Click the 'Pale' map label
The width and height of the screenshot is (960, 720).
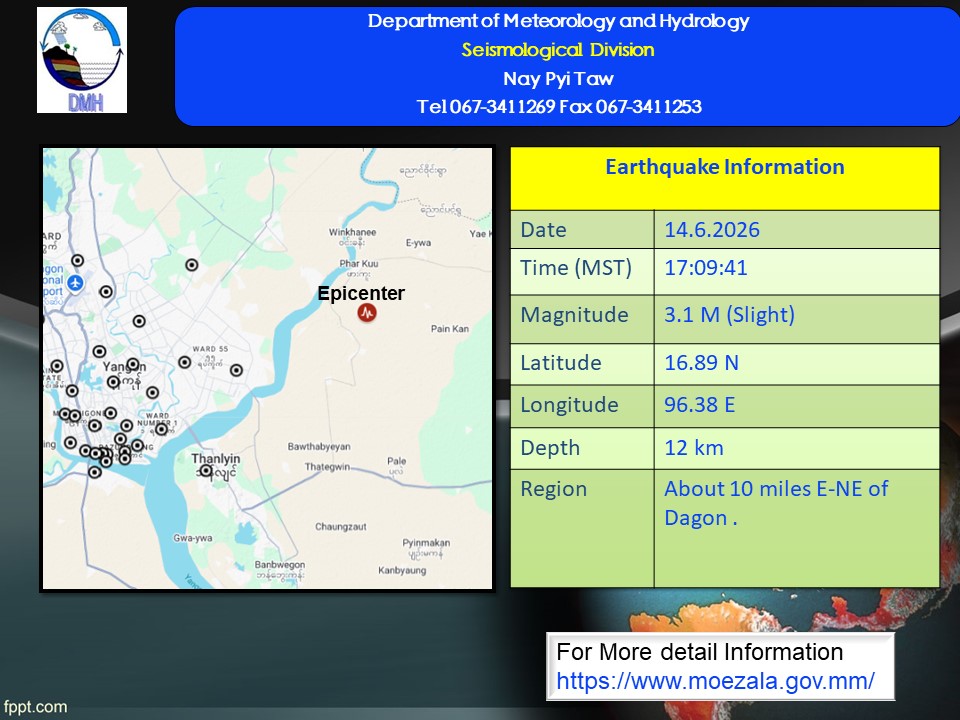tap(397, 460)
